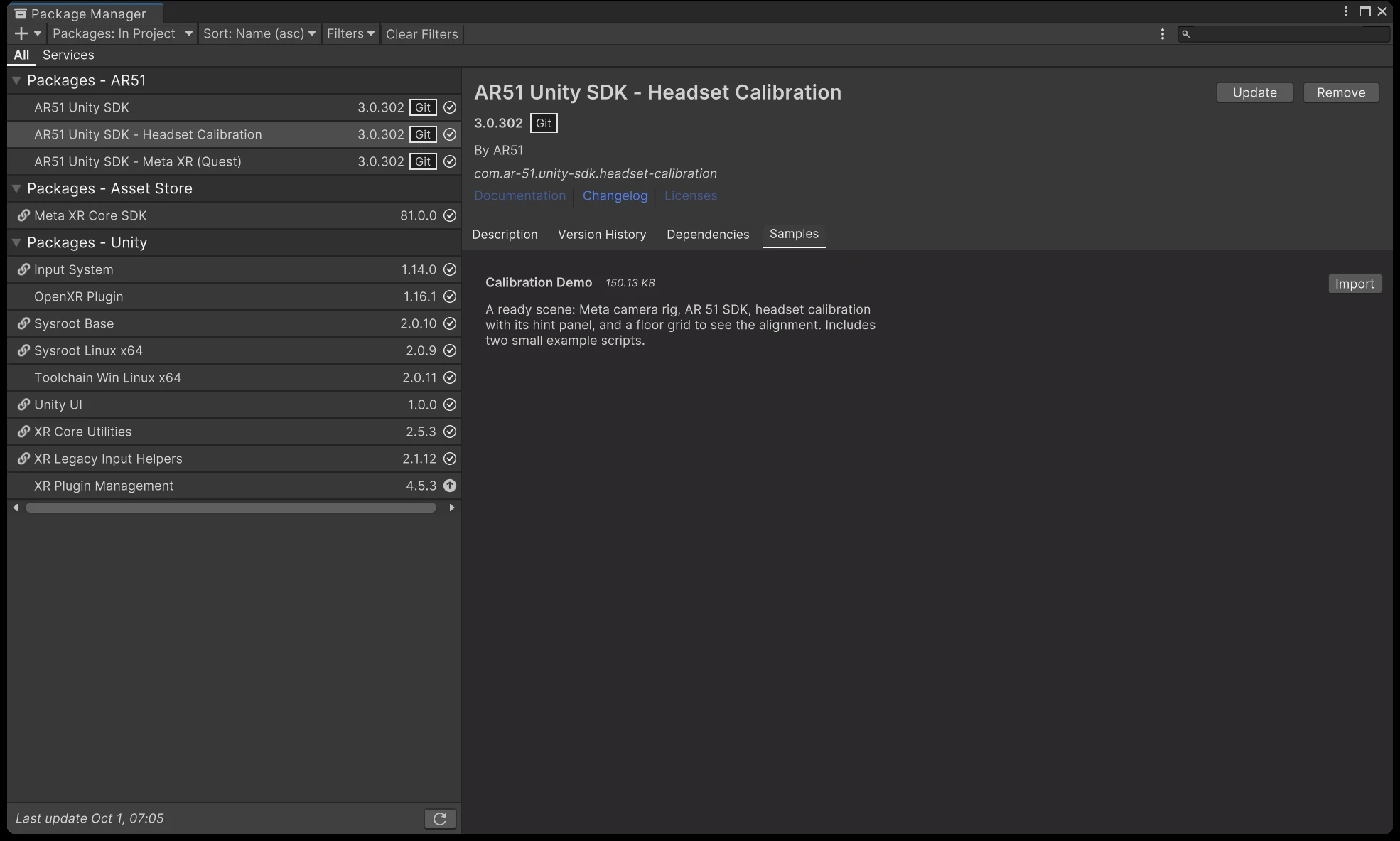
Task: Select the Toolchain Win Linux x64 package
Action: [234, 377]
